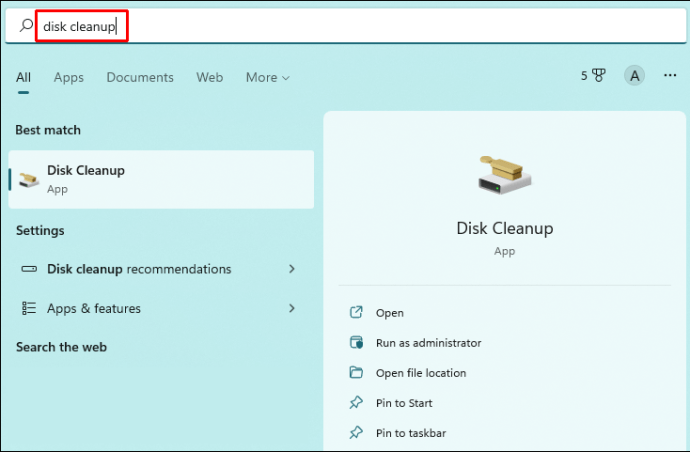The width and height of the screenshot is (690, 452).
Task: Select the Web search tab
Action: (x=210, y=77)
